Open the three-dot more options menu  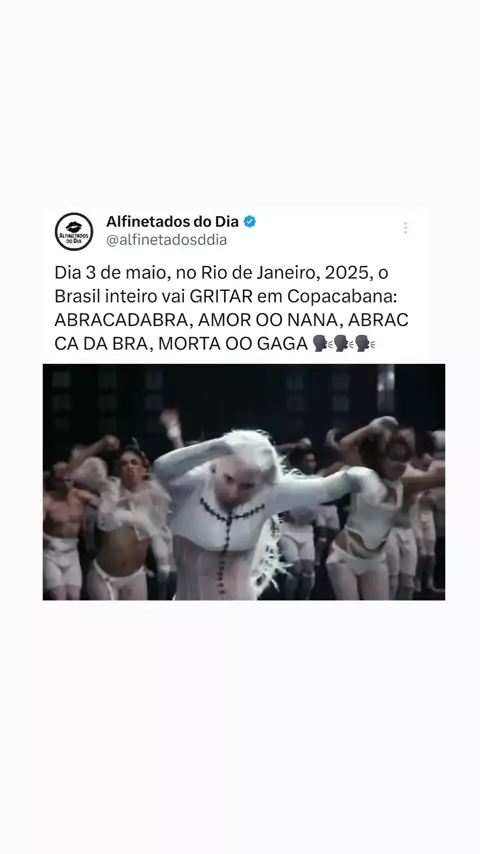pos(405,228)
